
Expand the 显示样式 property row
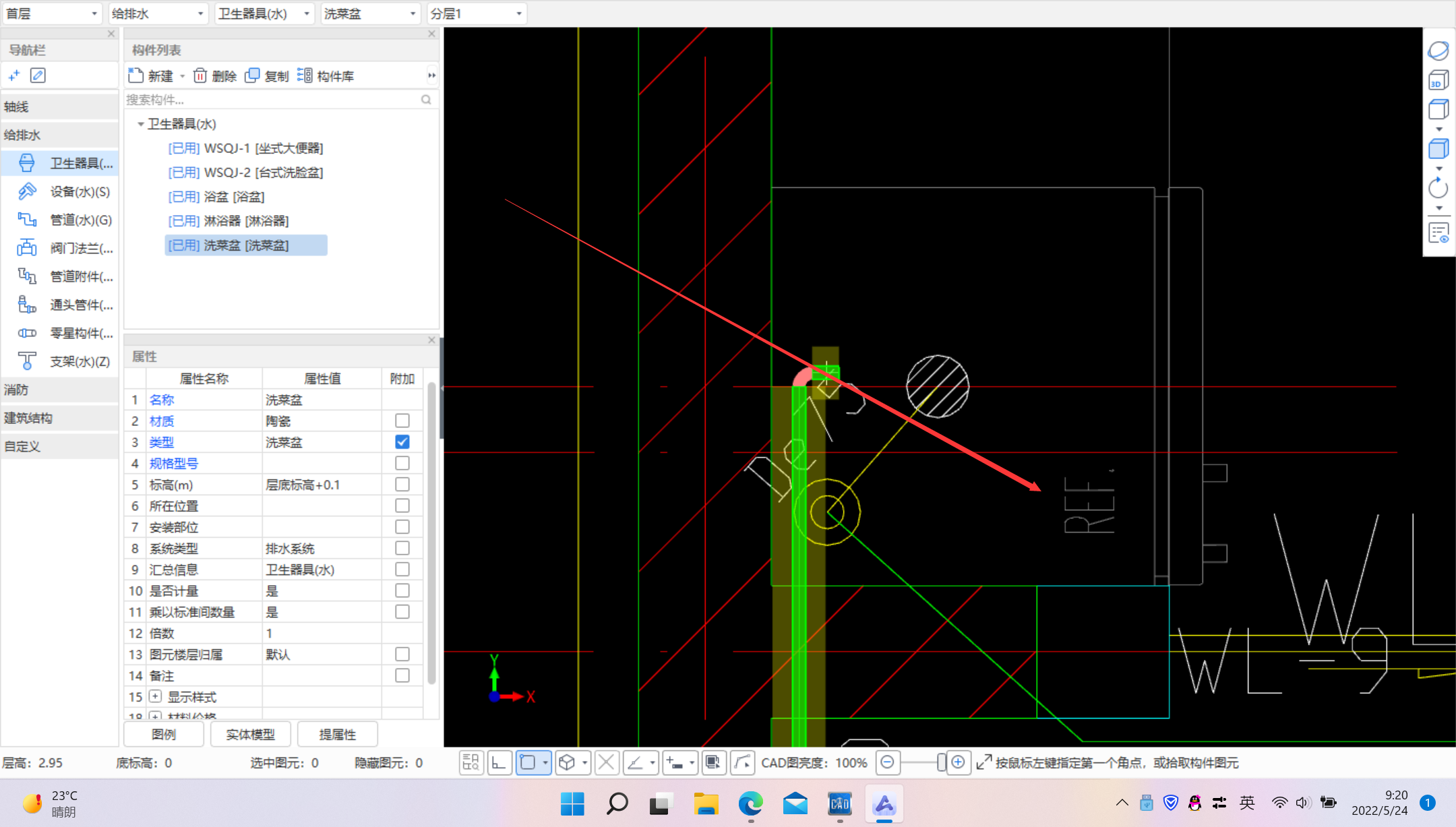(x=156, y=696)
